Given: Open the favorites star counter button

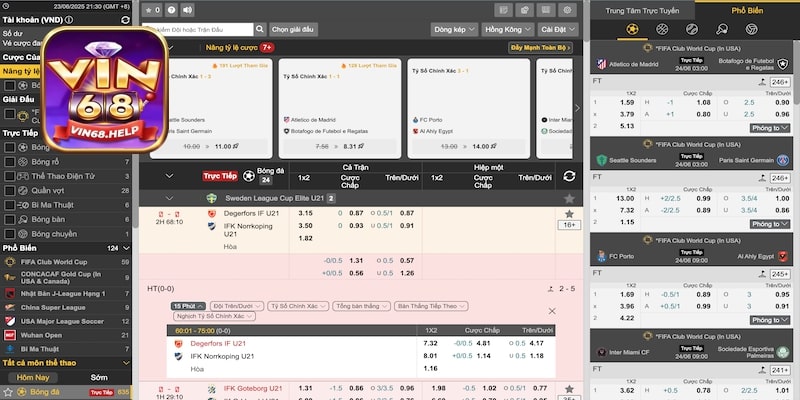Looking at the screenshot, I should pyautogui.click(x=152, y=10).
